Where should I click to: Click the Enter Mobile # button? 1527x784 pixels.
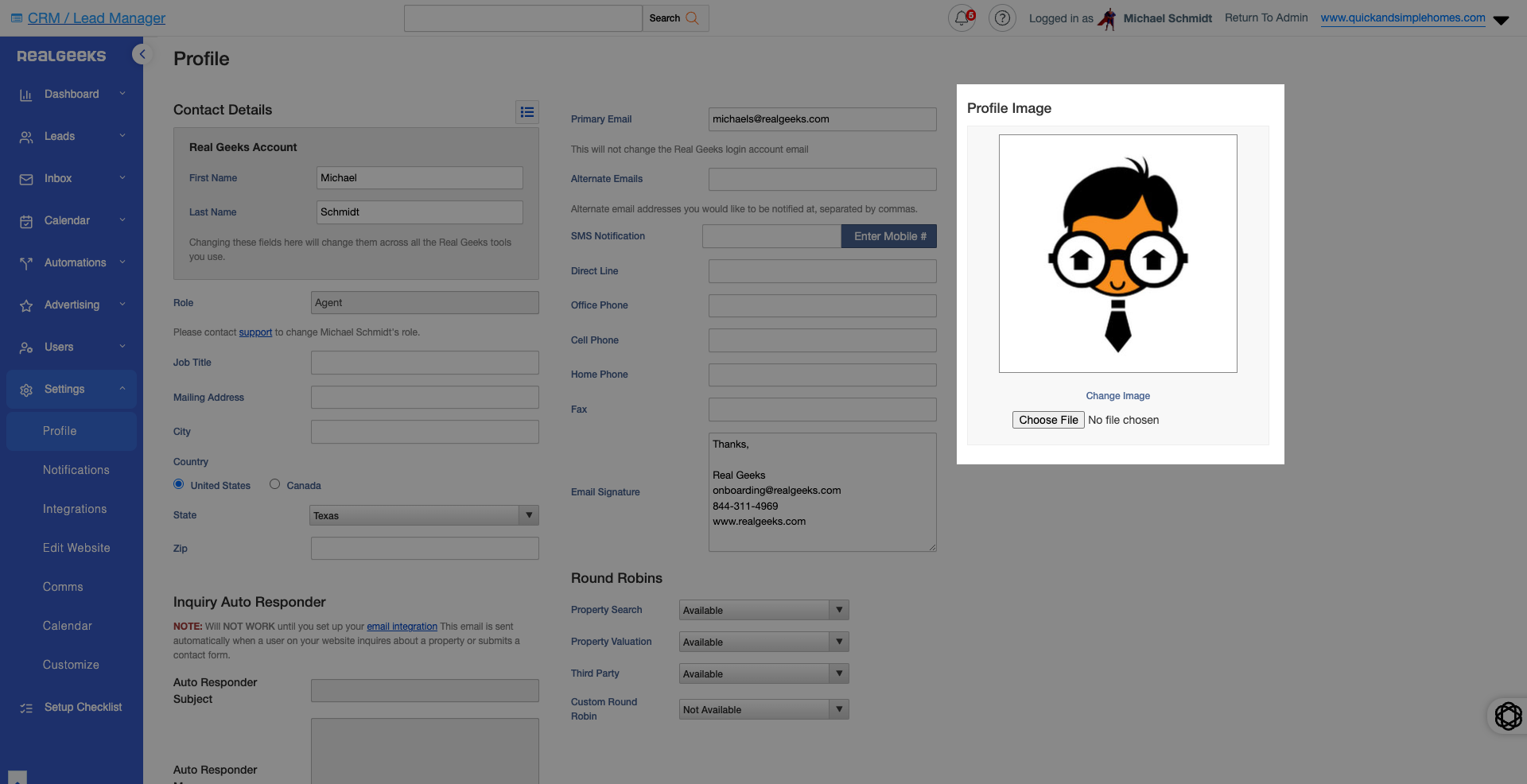pos(889,236)
